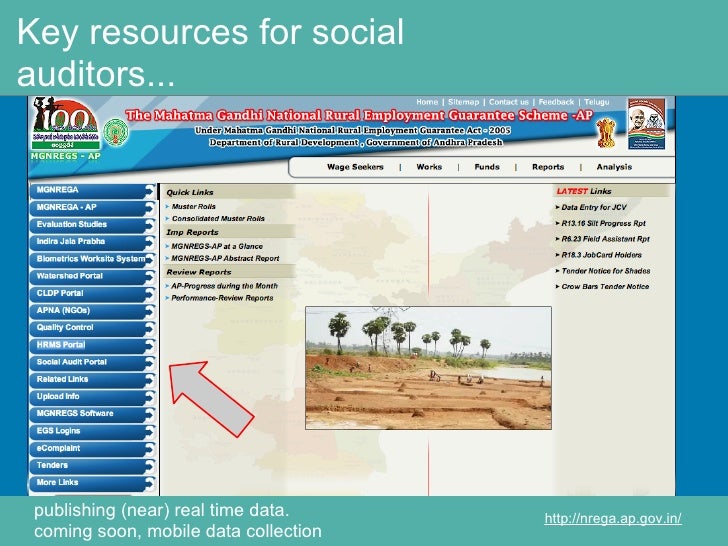This screenshot has height=546, width=728.
Task: Open R13.16 Silt Progress Rpt link
Action: coord(604,223)
